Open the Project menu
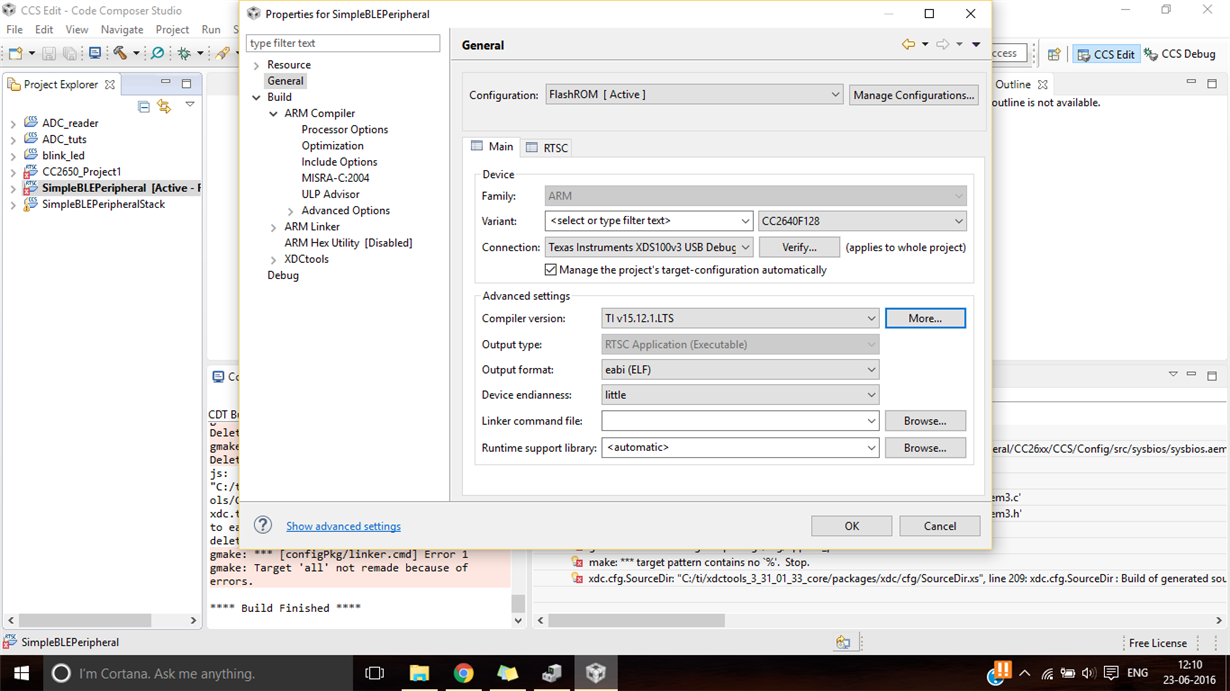Image resolution: width=1230 pixels, height=691 pixels. 172,30
